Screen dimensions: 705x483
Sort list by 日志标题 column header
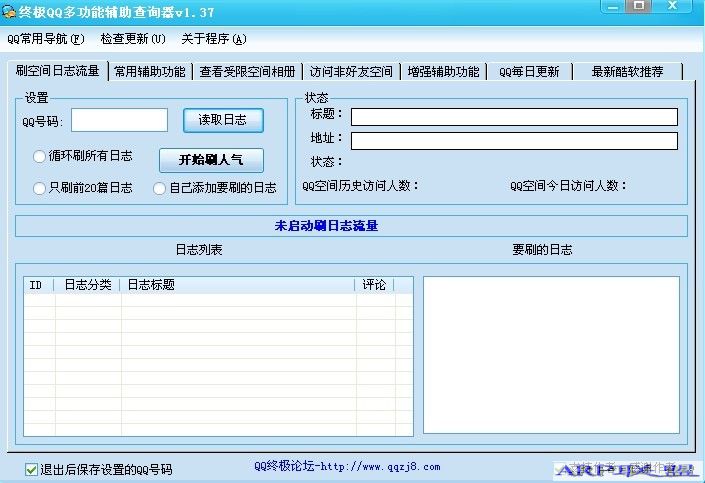(x=238, y=285)
